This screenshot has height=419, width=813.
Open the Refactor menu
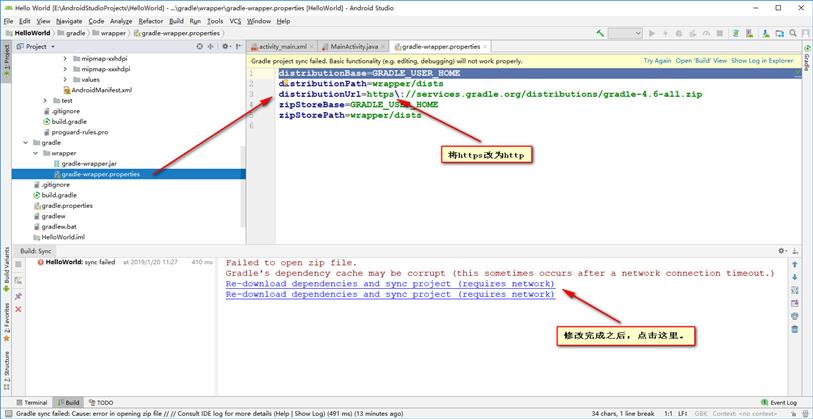(151, 21)
